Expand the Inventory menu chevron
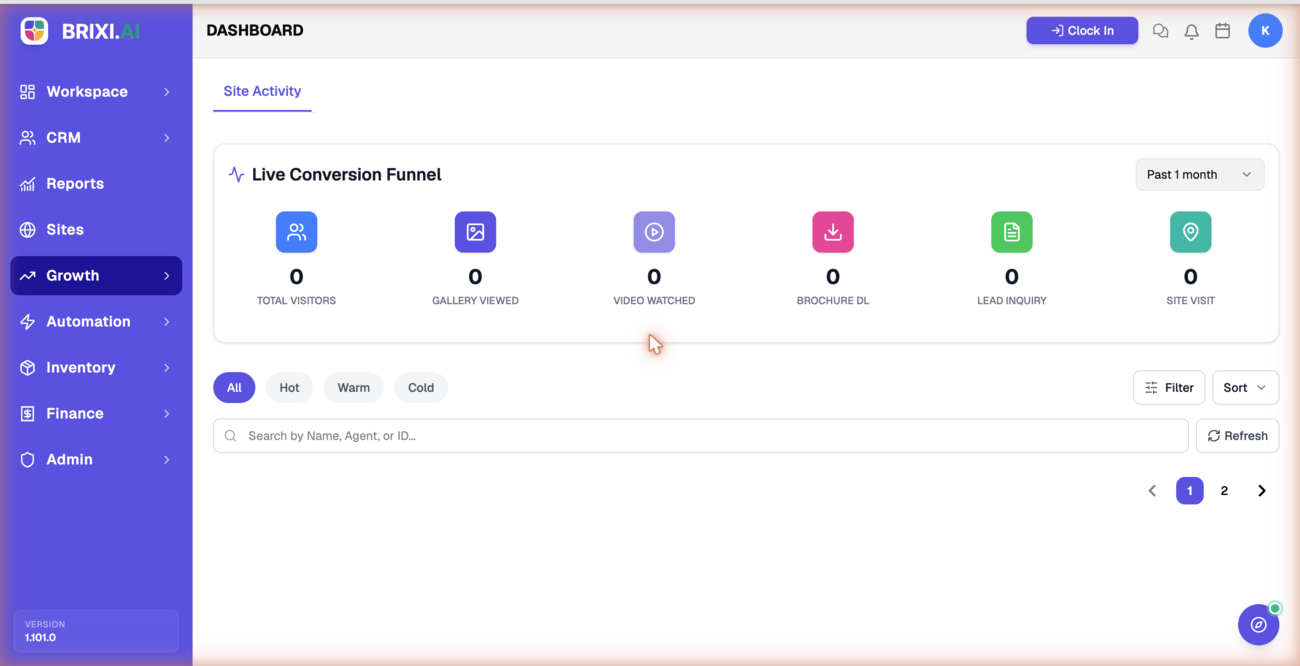The height and width of the screenshot is (666, 1300). point(167,368)
